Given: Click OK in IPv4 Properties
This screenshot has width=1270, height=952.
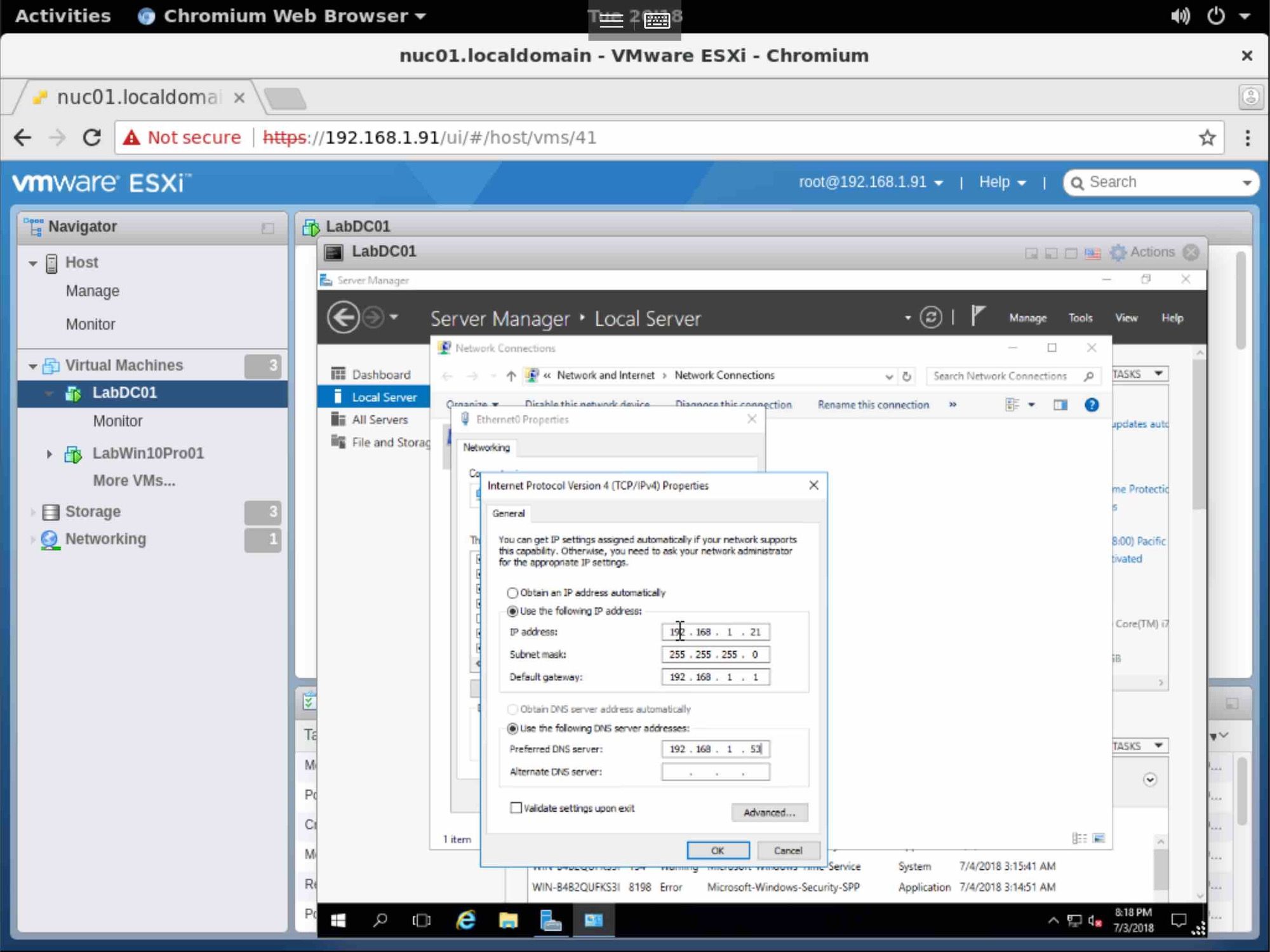Looking at the screenshot, I should pos(718,850).
